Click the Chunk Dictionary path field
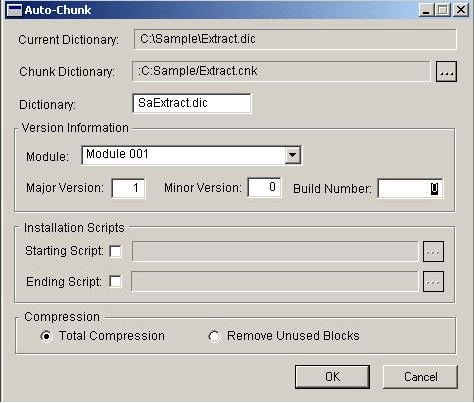 [x=281, y=71]
